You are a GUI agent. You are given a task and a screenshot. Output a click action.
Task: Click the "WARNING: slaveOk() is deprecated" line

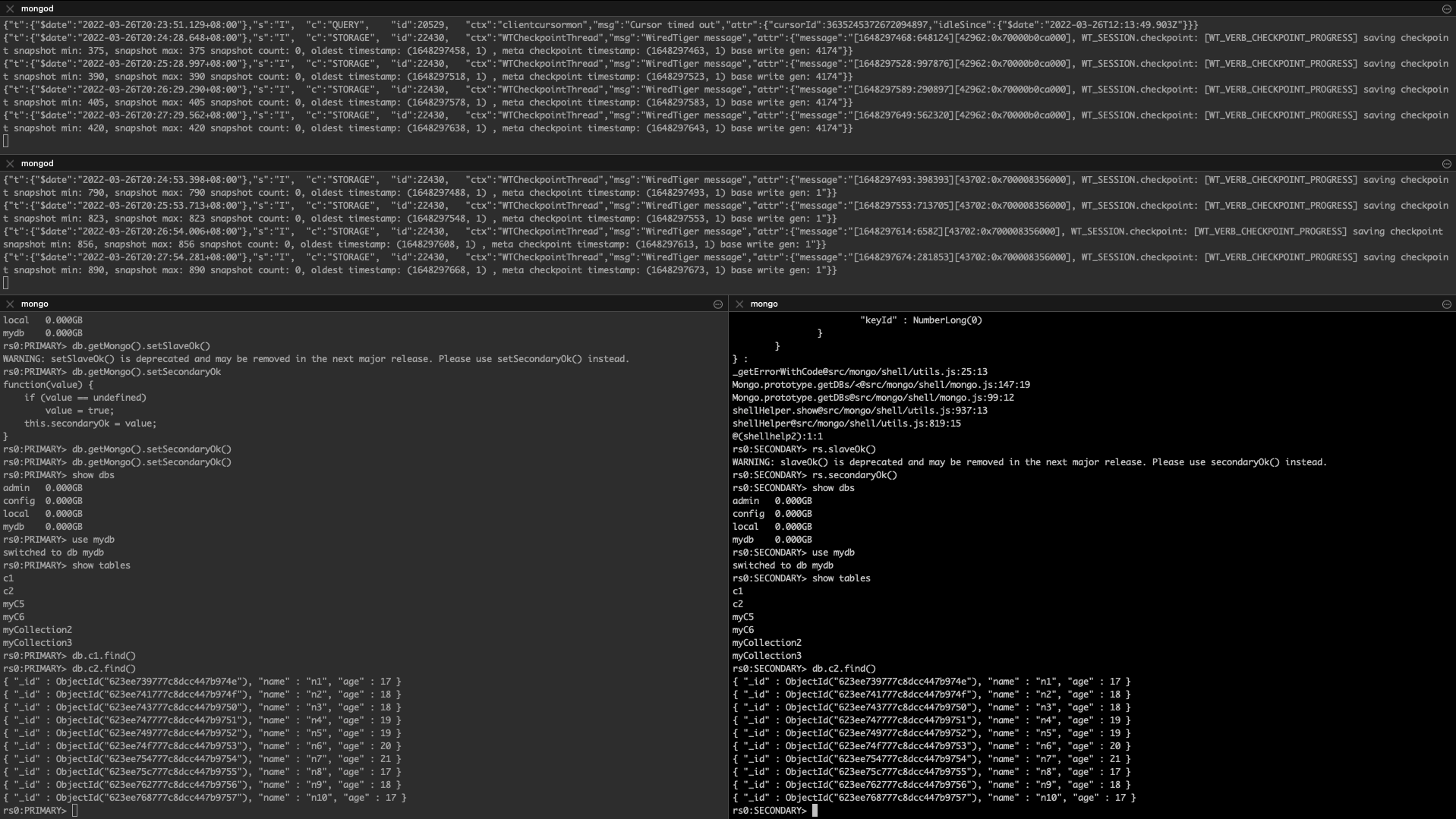1030,462
